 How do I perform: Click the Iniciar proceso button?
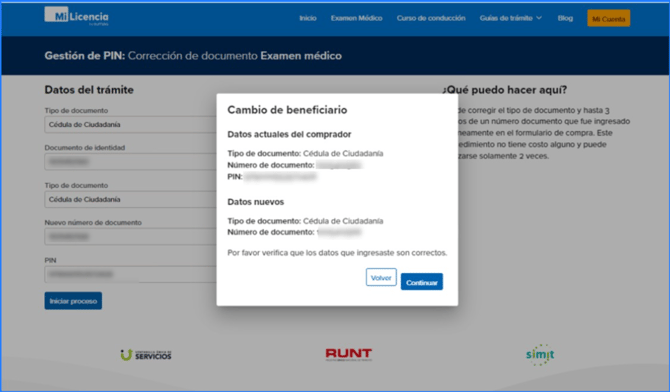pyautogui.click(x=73, y=301)
